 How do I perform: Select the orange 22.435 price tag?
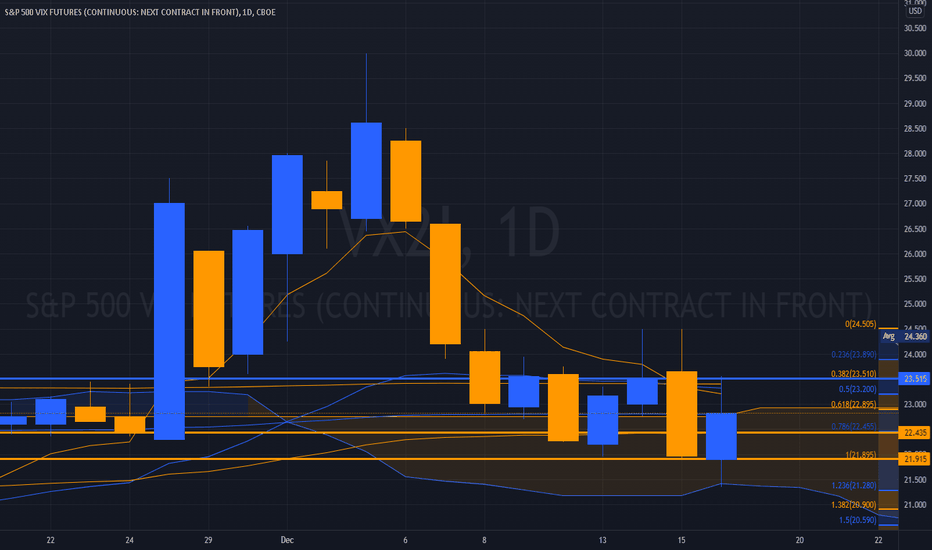(915, 432)
